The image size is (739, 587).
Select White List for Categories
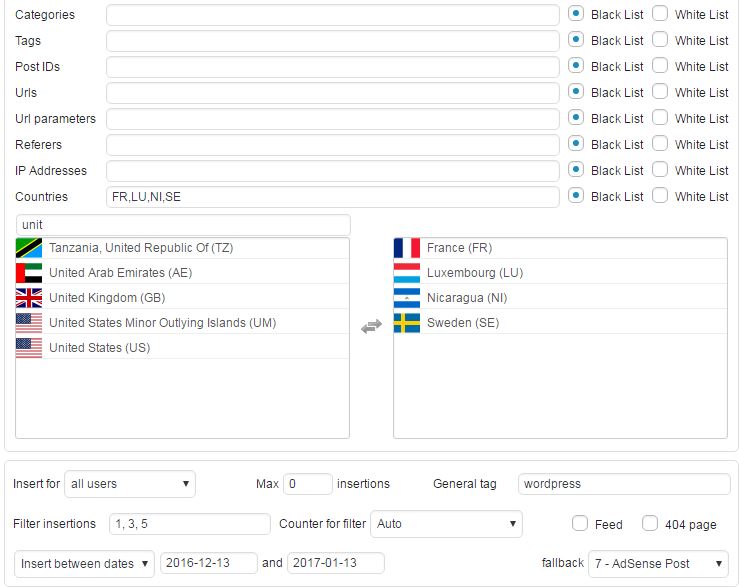(660, 14)
